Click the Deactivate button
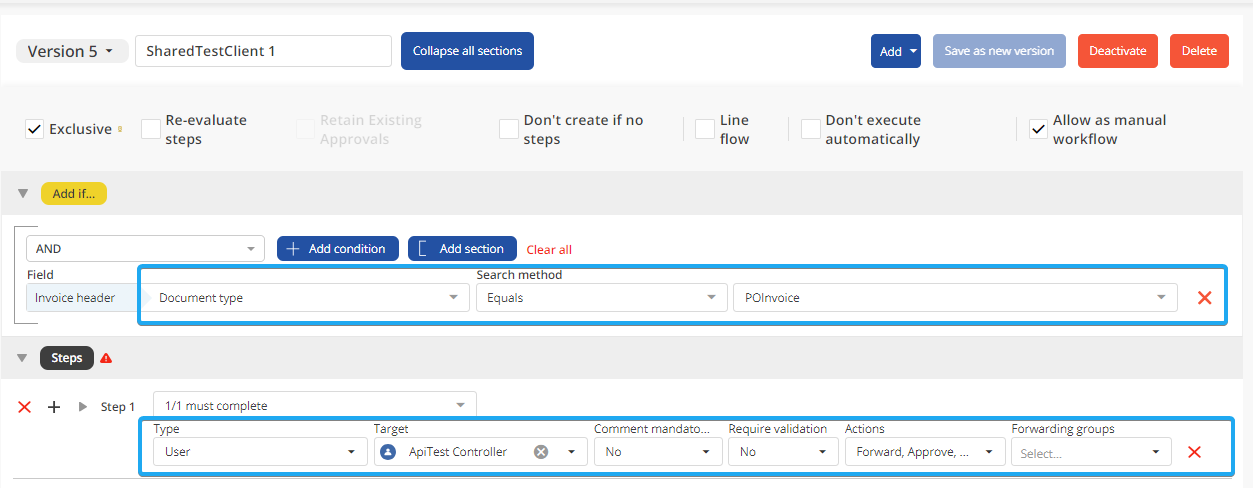The height and width of the screenshot is (488, 1253). pos(1117,51)
